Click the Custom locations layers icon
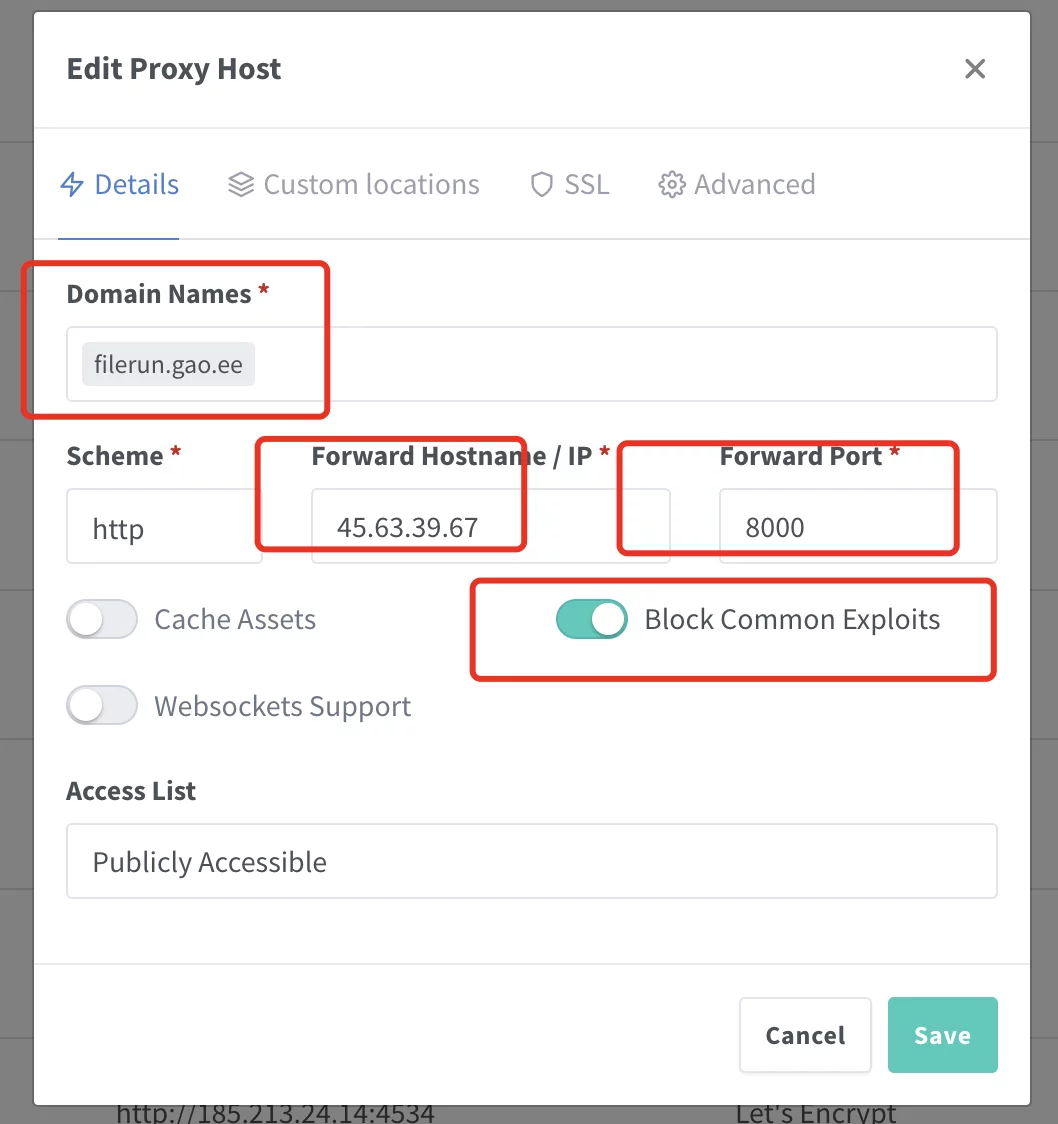 point(241,185)
